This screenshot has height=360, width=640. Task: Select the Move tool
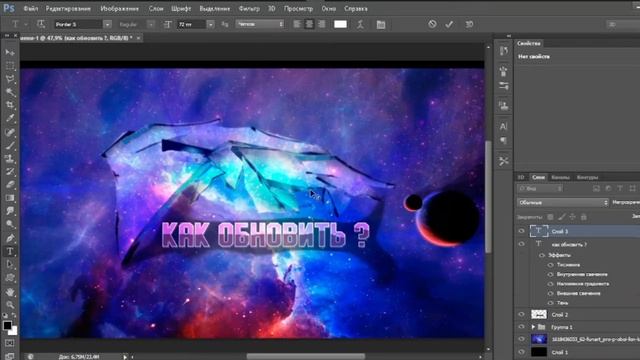[x=10, y=53]
